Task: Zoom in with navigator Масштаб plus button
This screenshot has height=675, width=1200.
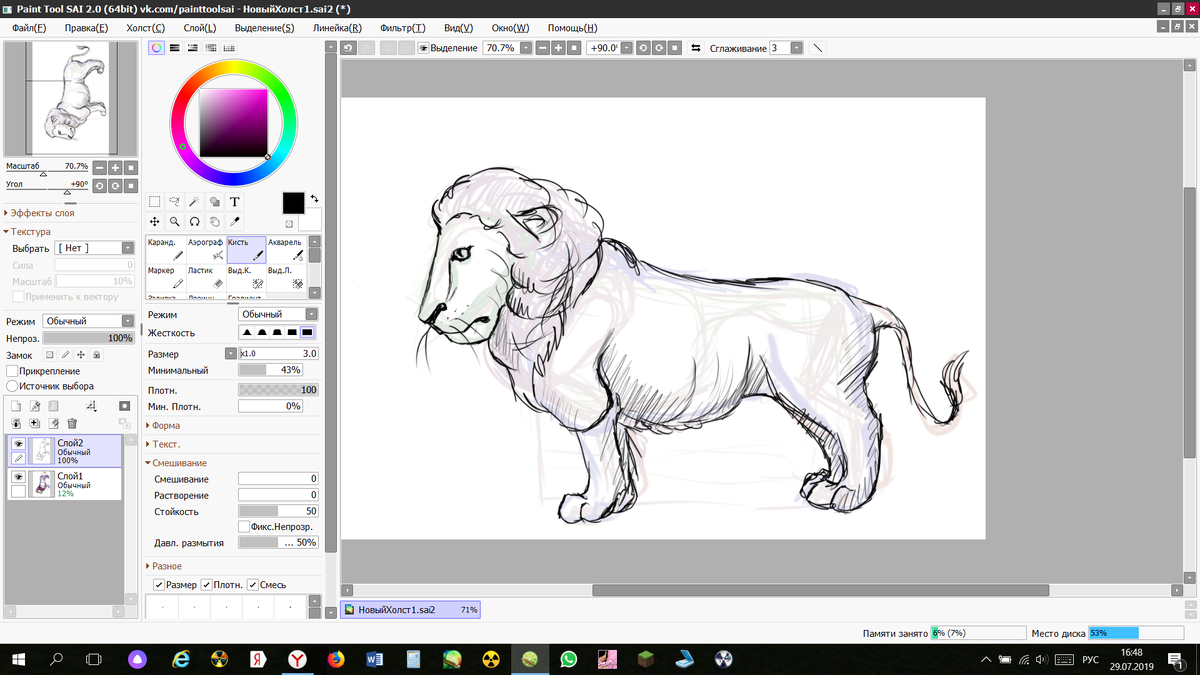Action: click(x=115, y=168)
